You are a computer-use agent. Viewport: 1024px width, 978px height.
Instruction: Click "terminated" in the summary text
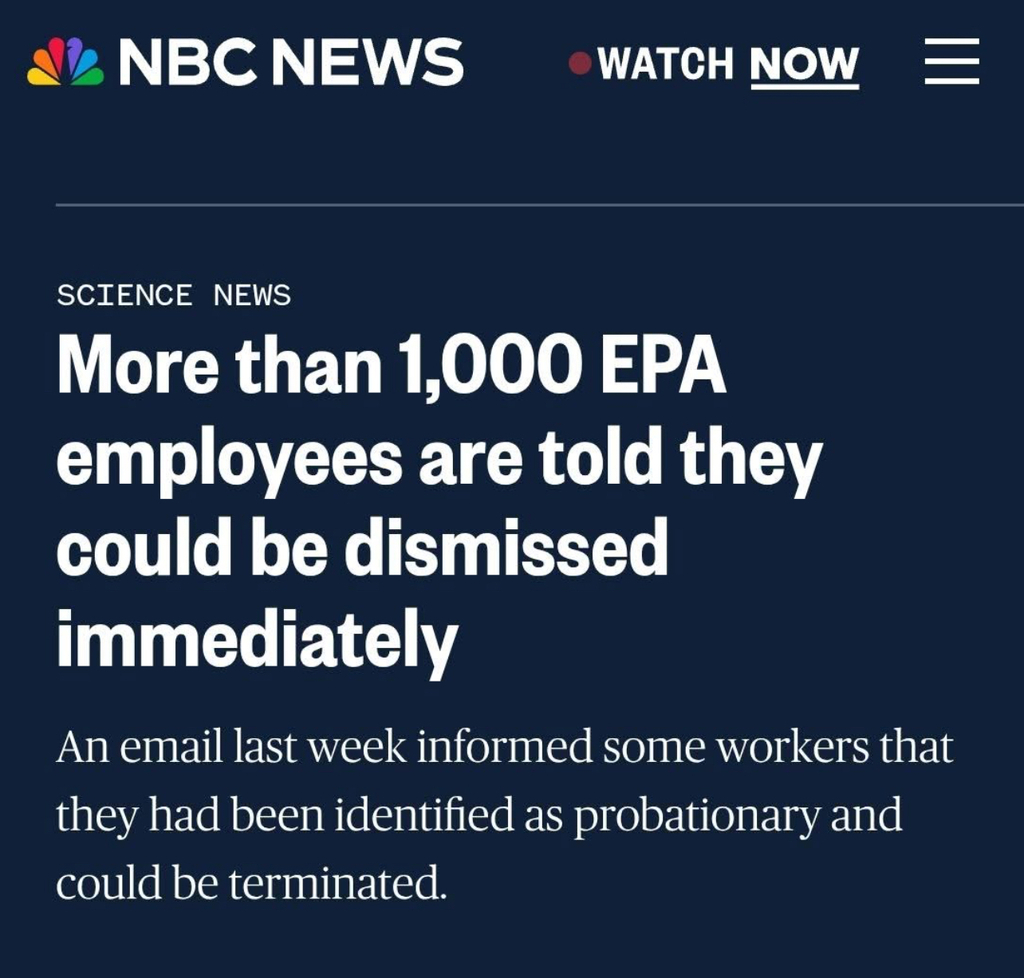[x=335, y=882]
